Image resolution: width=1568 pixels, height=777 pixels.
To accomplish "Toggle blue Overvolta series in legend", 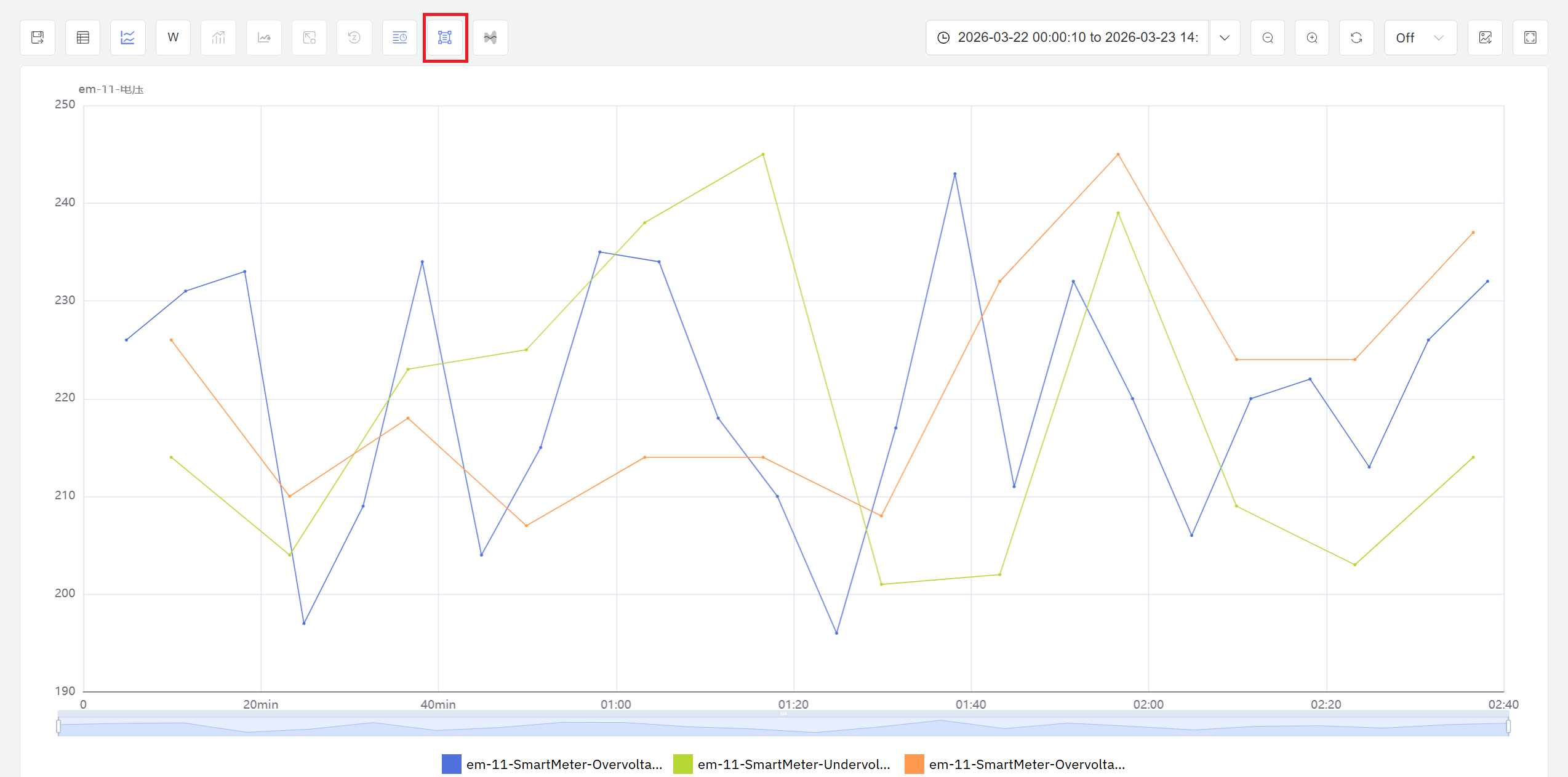I will (x=552, y=764).
